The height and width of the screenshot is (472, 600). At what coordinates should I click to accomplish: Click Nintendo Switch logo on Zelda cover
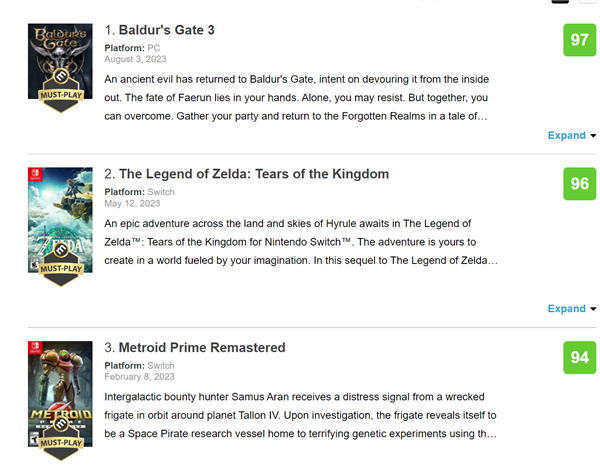(x=33, y=173)
